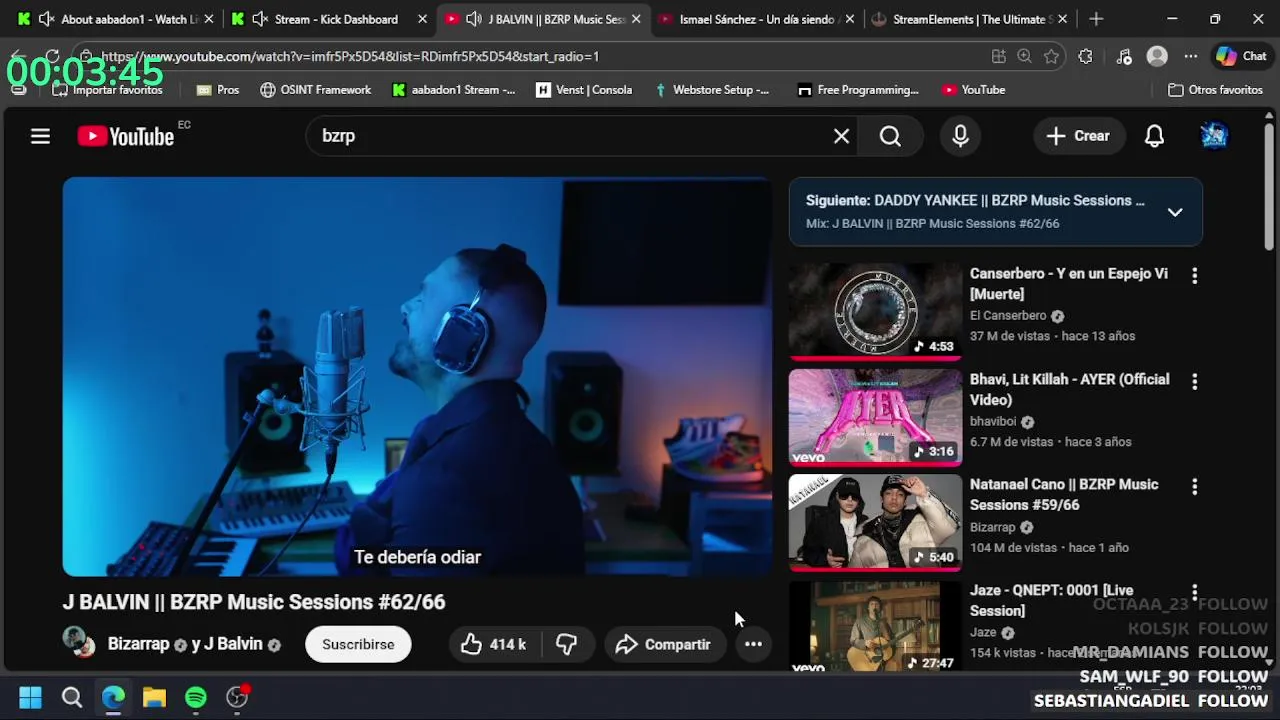Viewport: 1280px width, 720px height.
Task: Open a new browser tab
Action: 1096,19
